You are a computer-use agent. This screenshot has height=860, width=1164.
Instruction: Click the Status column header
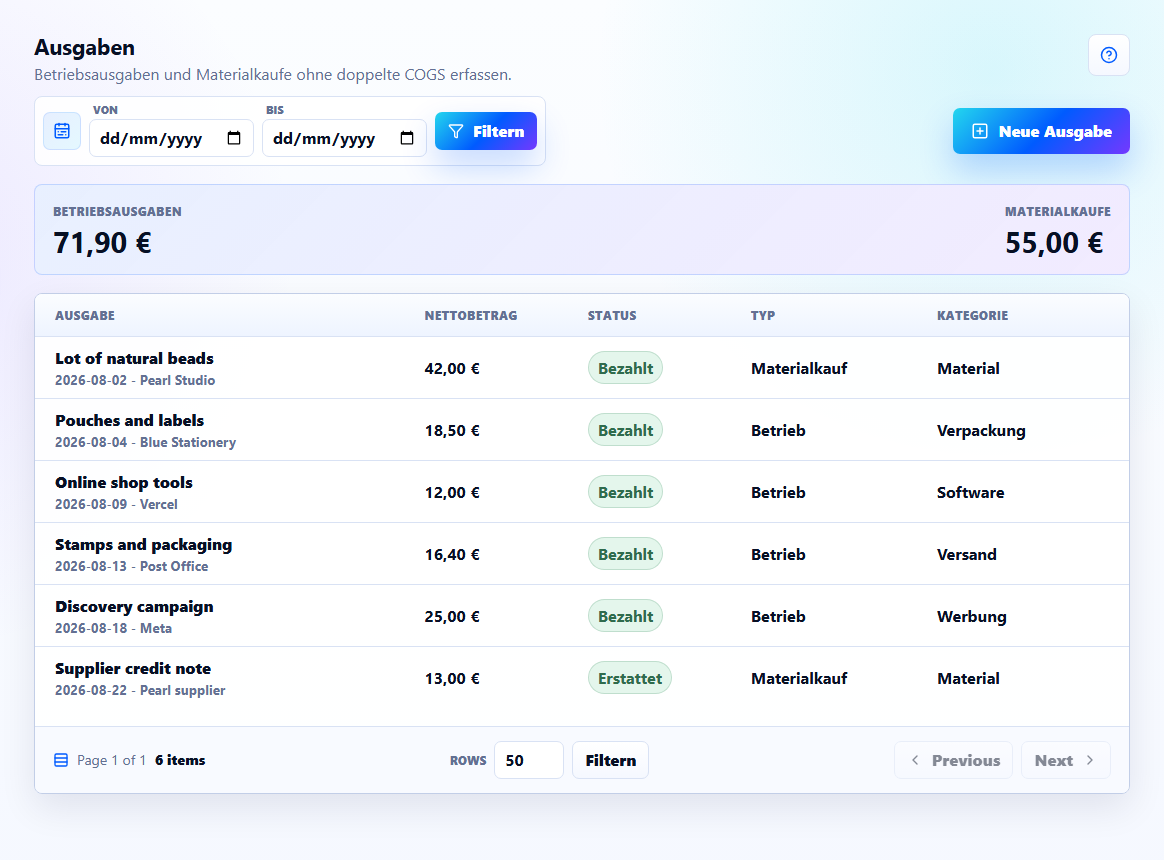pyautogui.click(x=612, y=316)
